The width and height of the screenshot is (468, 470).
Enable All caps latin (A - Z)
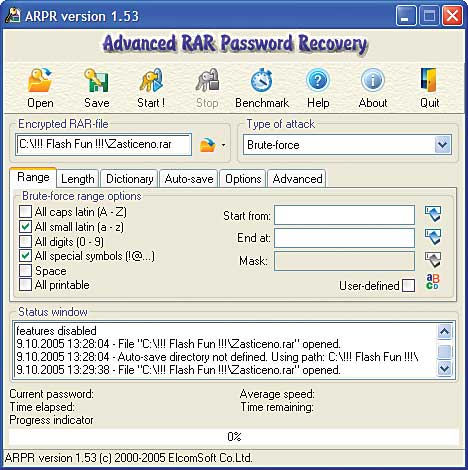click(25, 212)
